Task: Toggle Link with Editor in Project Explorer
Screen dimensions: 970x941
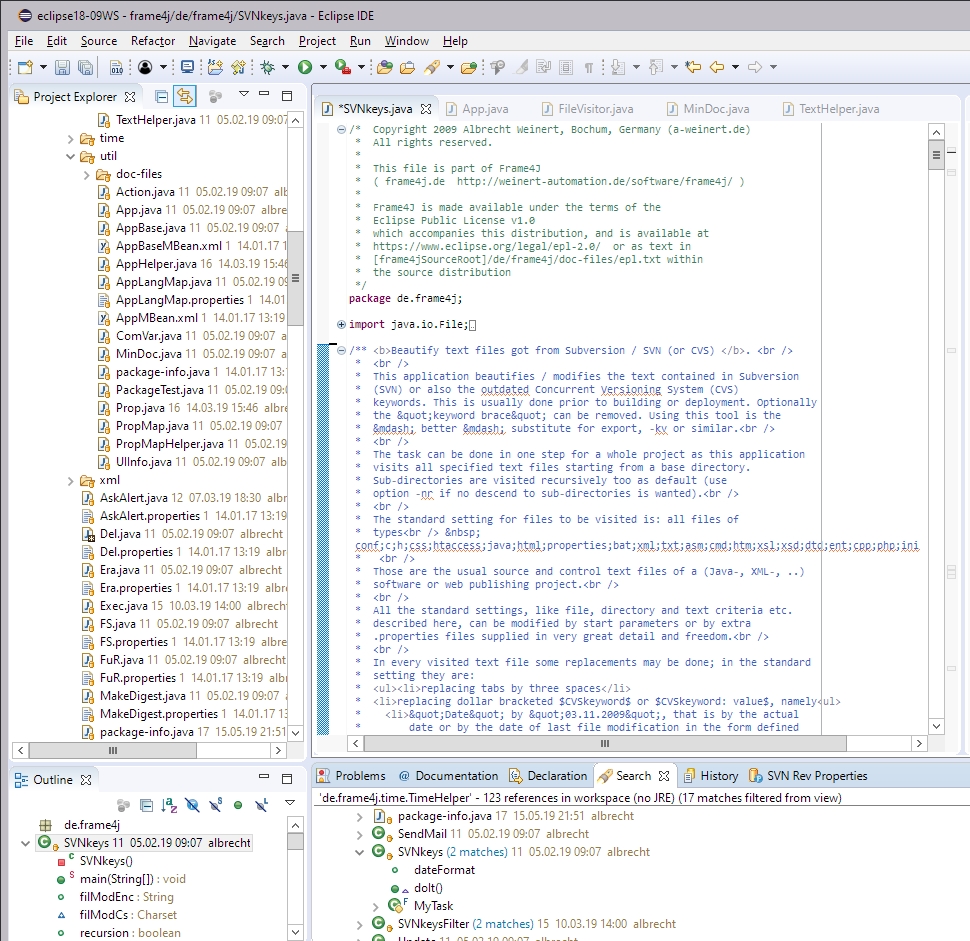Action: [x=185, y=97]
